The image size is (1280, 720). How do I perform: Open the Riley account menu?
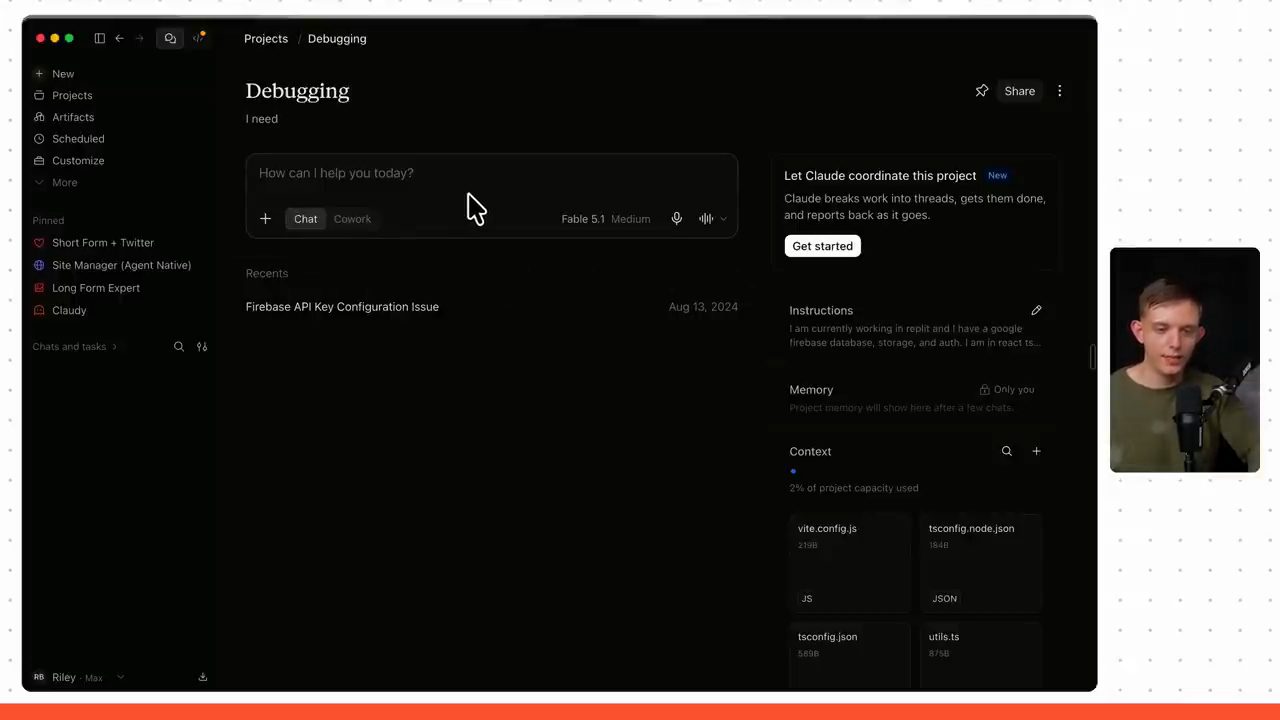pyautogui.click(x=78, y=677)
